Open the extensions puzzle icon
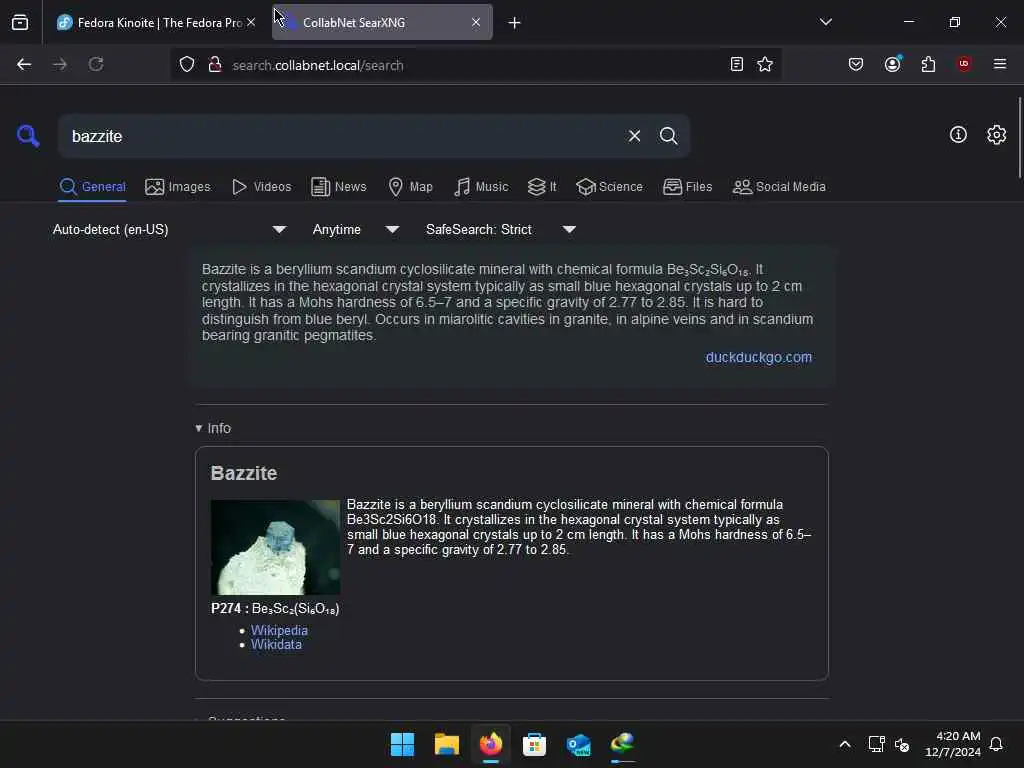 click(928, 64)
